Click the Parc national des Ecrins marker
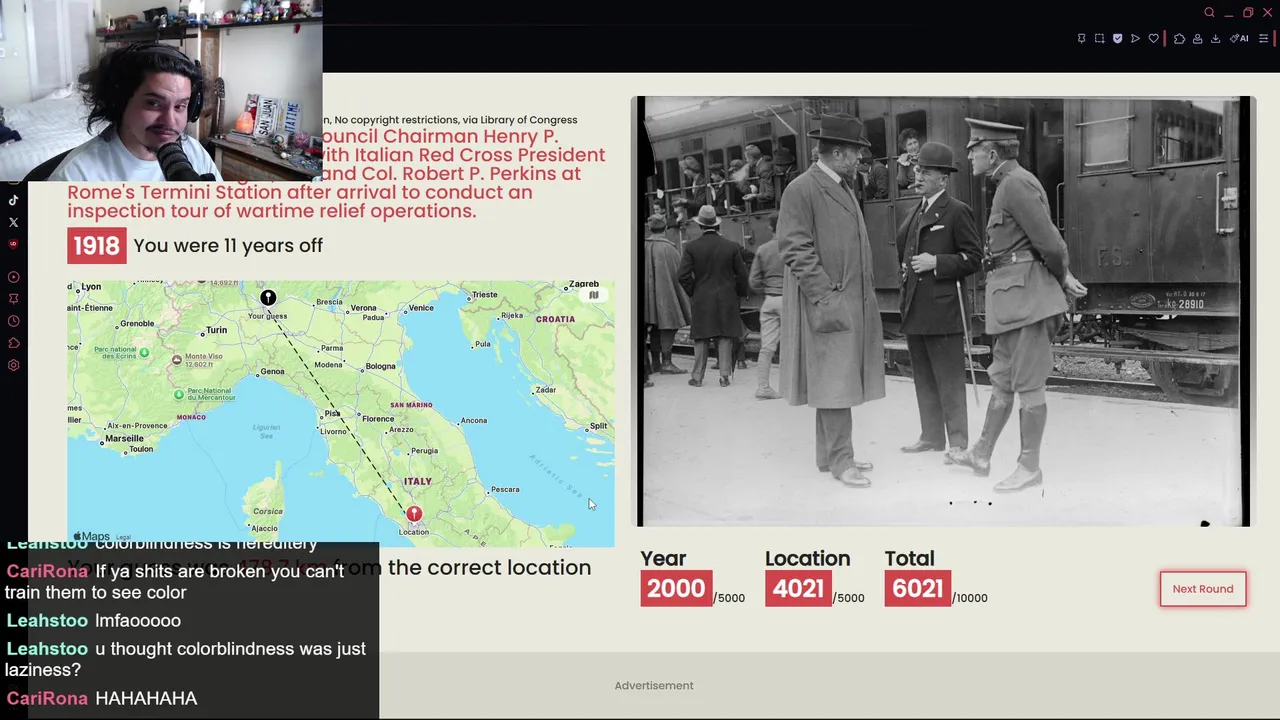This screenshot has width=1280, height=720. coord(145,352)
